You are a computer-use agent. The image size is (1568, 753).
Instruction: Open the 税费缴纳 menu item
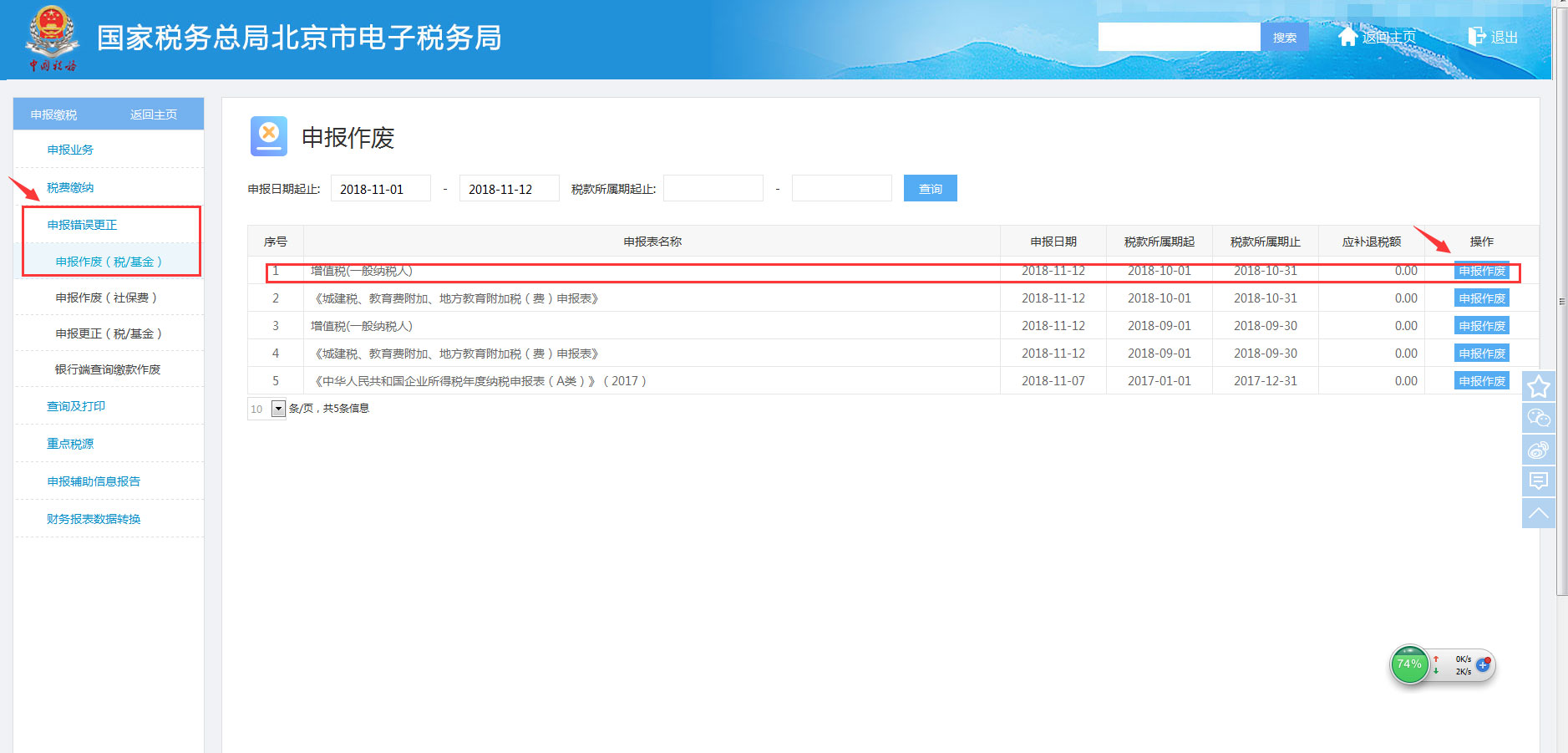[70, 187]
